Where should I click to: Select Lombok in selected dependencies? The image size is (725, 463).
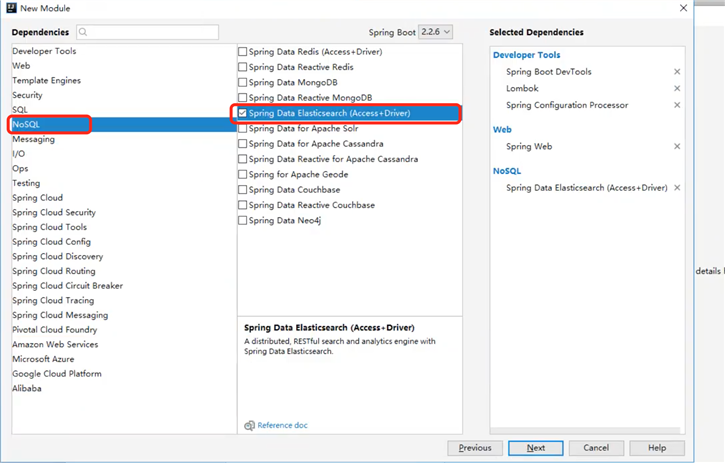point(522,88)
